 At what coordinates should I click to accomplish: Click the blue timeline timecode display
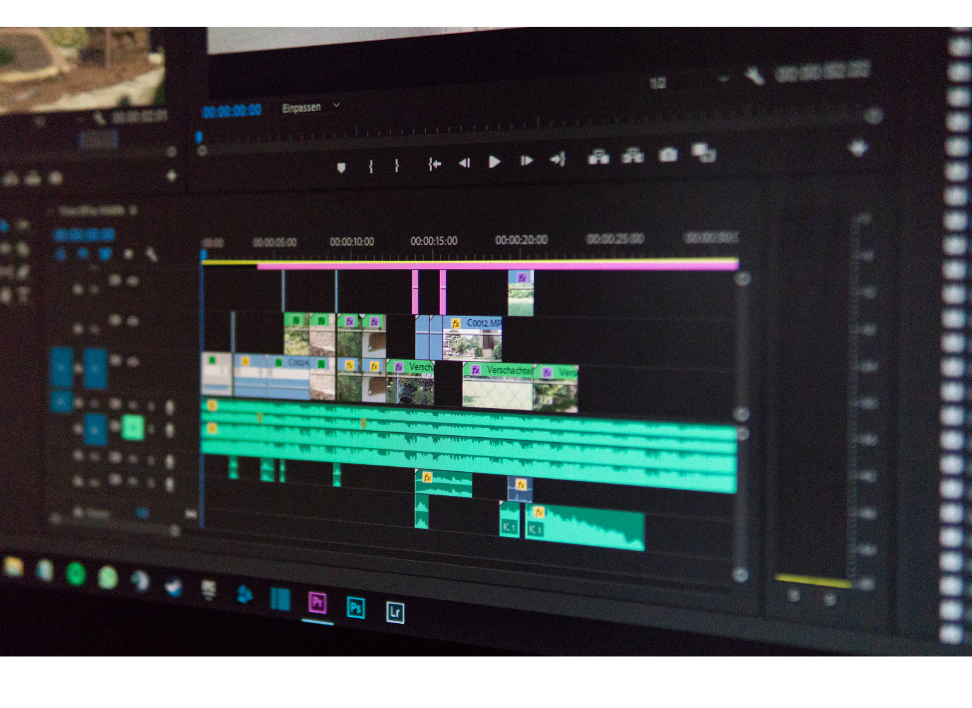click(84, 235)
